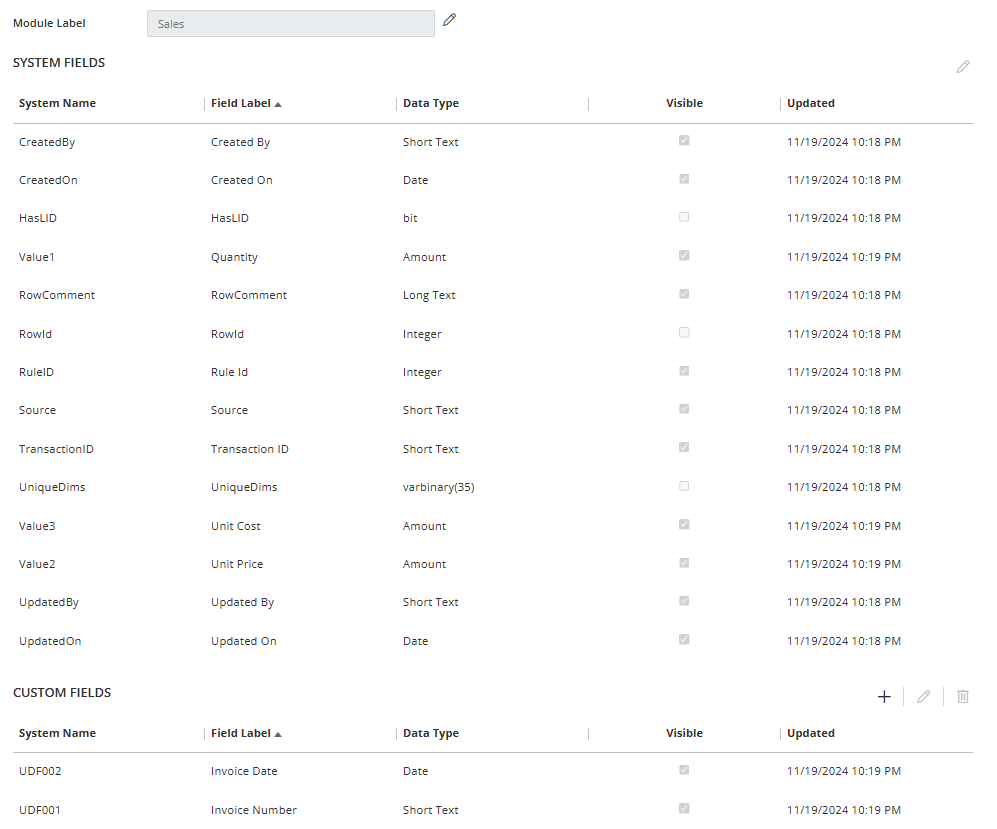
Task: Click System Name header in System Fields
Action: [x=58, y=104]
